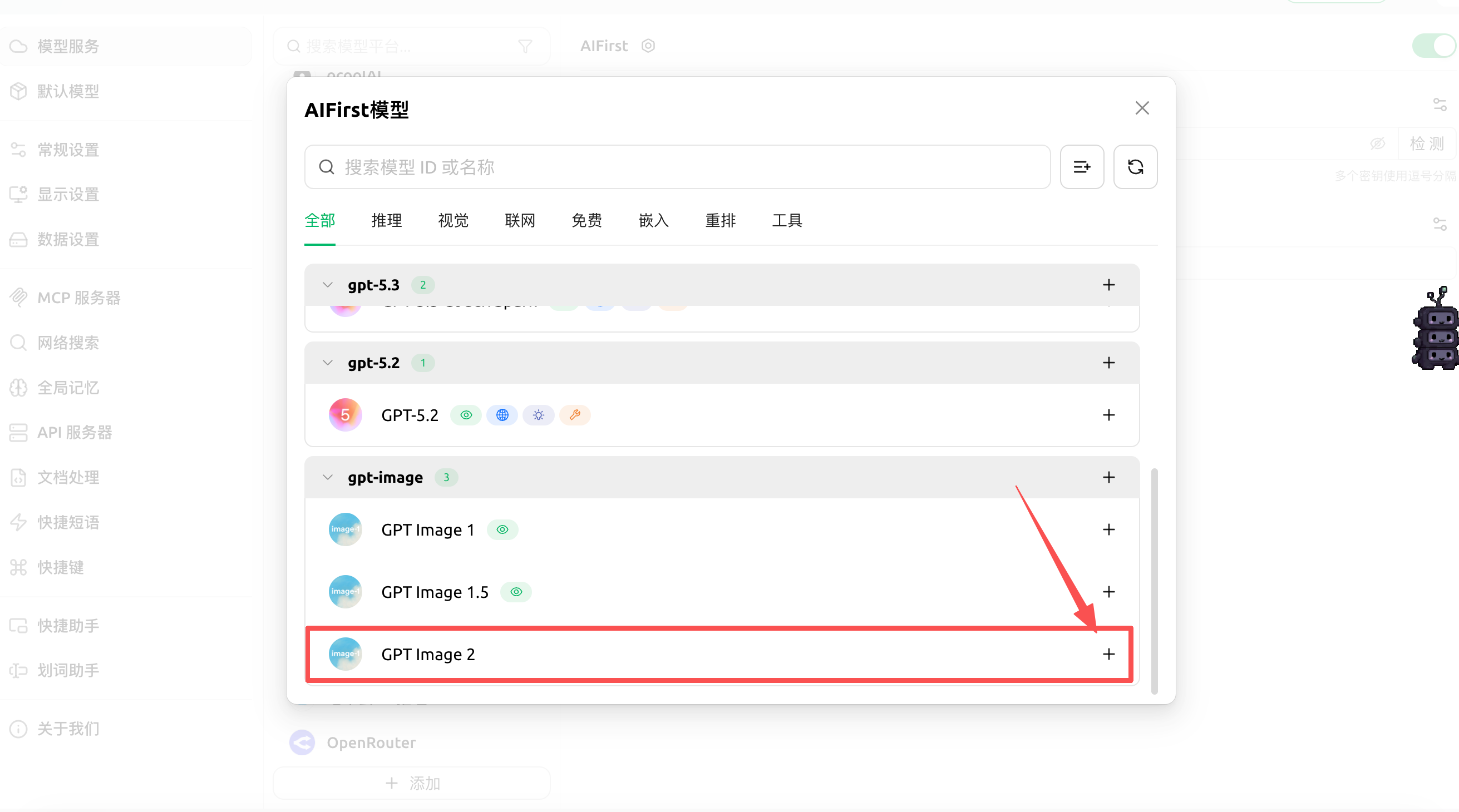Screen dimensions: 1459x812
Task: Switch to the 联网 tab
Action: pyautogui.click(x=520, y=221)
